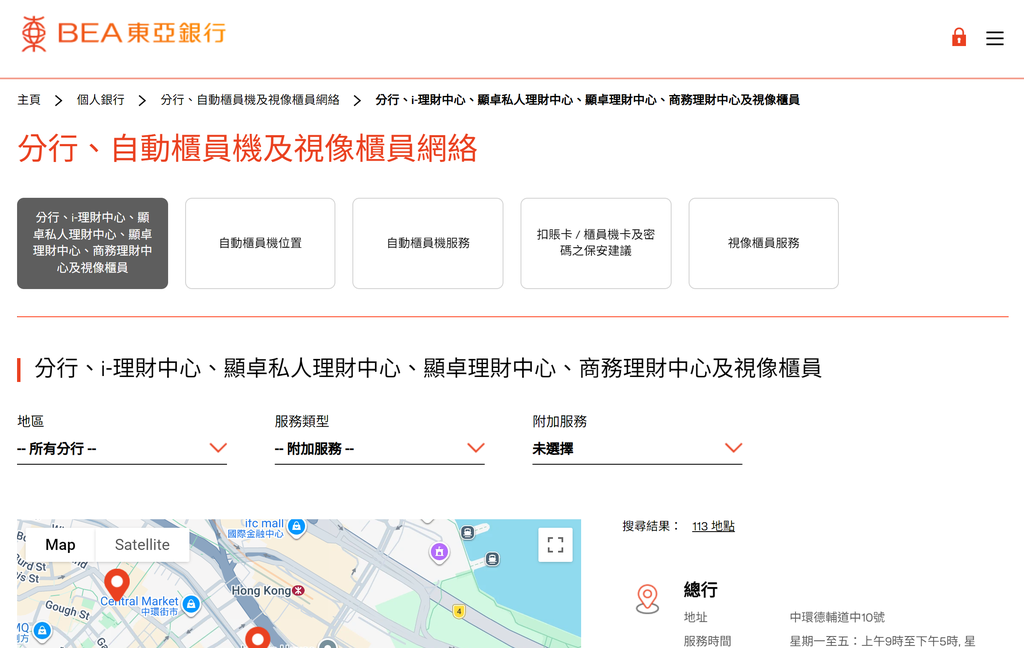Click the 搜尋結果： label
1024x648 pixels.
coord(651,526)
